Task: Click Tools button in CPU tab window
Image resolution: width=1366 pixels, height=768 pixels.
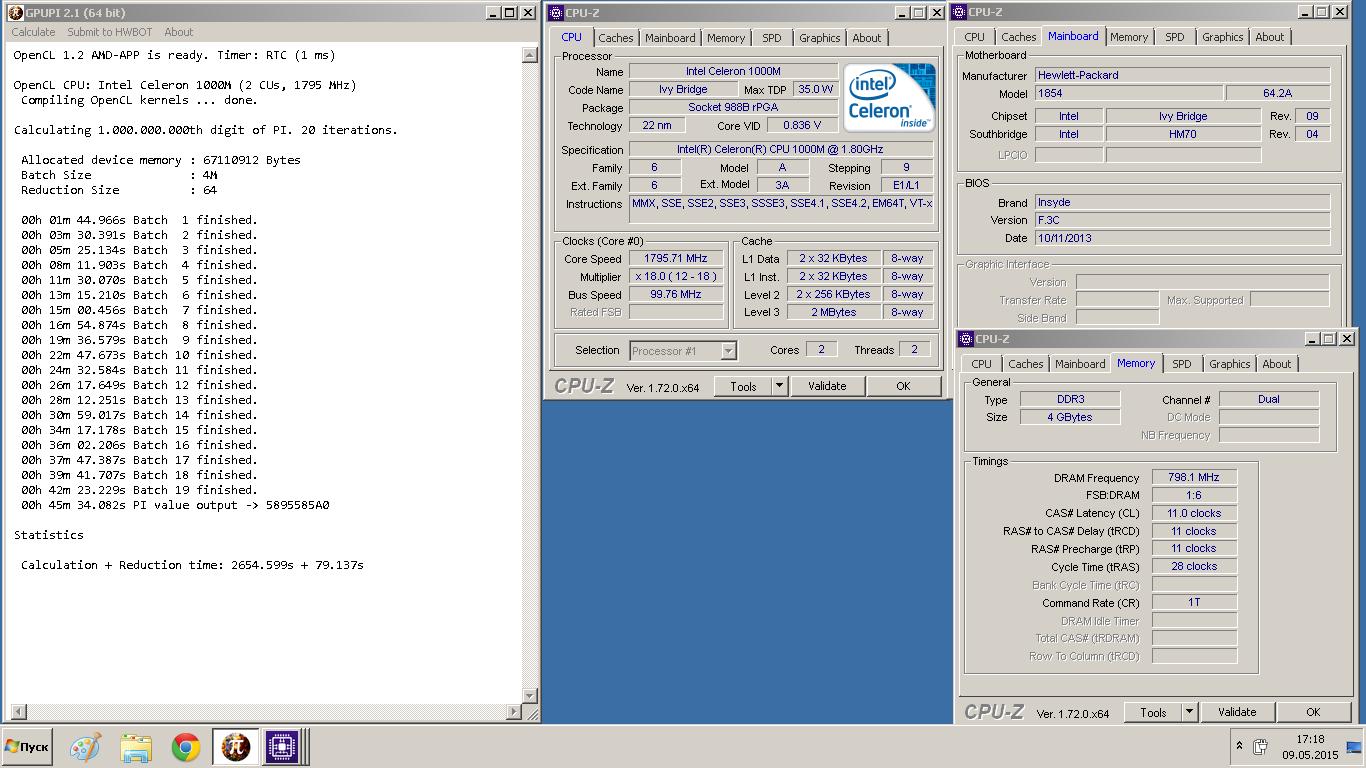Action: (743, 386)
